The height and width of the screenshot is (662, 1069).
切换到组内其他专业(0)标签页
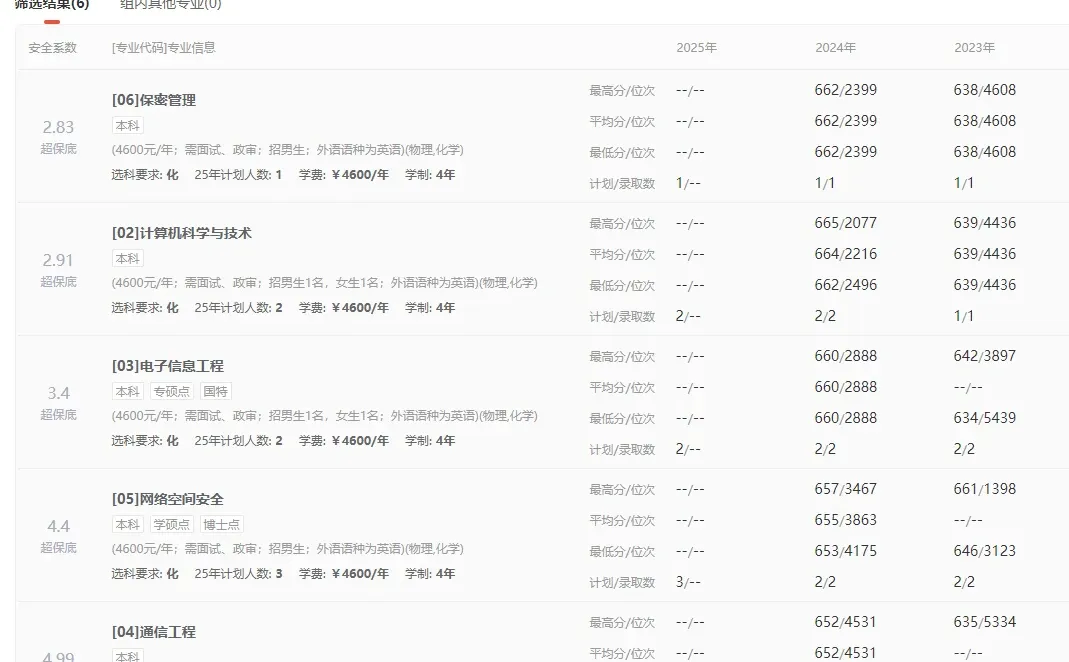[x=170, y=5]
